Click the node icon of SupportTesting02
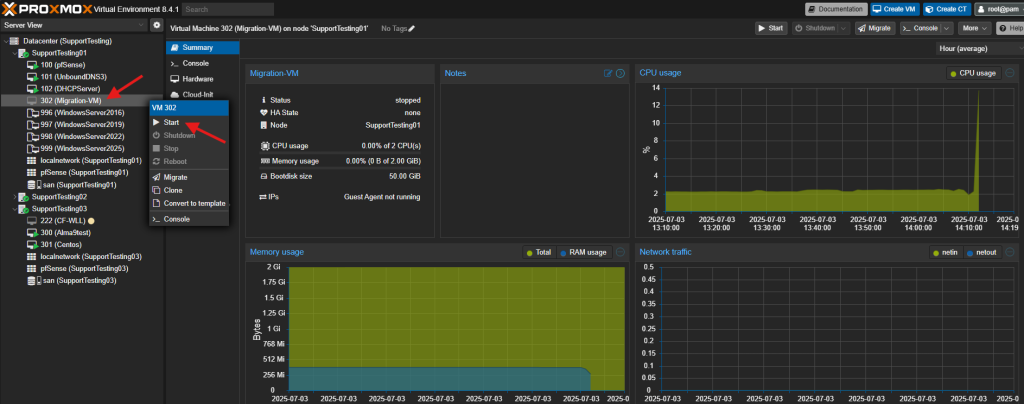This screenshot has height=404, width=1024. click(x=23, y=196)
